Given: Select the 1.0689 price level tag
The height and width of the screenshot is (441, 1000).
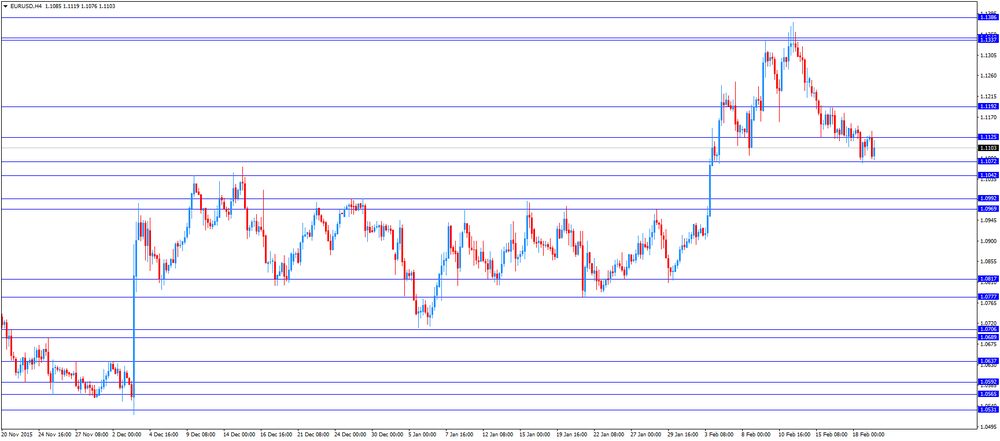Looking at the screenshot, I should tap(987, 337).
